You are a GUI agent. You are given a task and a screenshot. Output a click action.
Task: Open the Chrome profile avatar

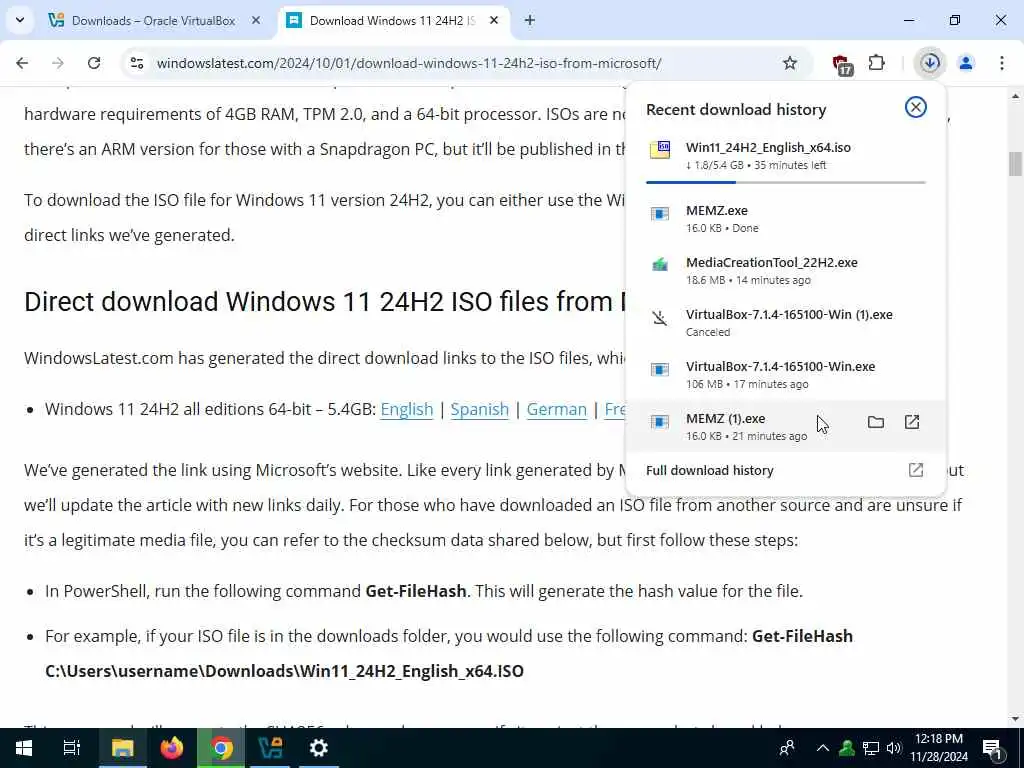pyautogui.click(x=965, y=63)
